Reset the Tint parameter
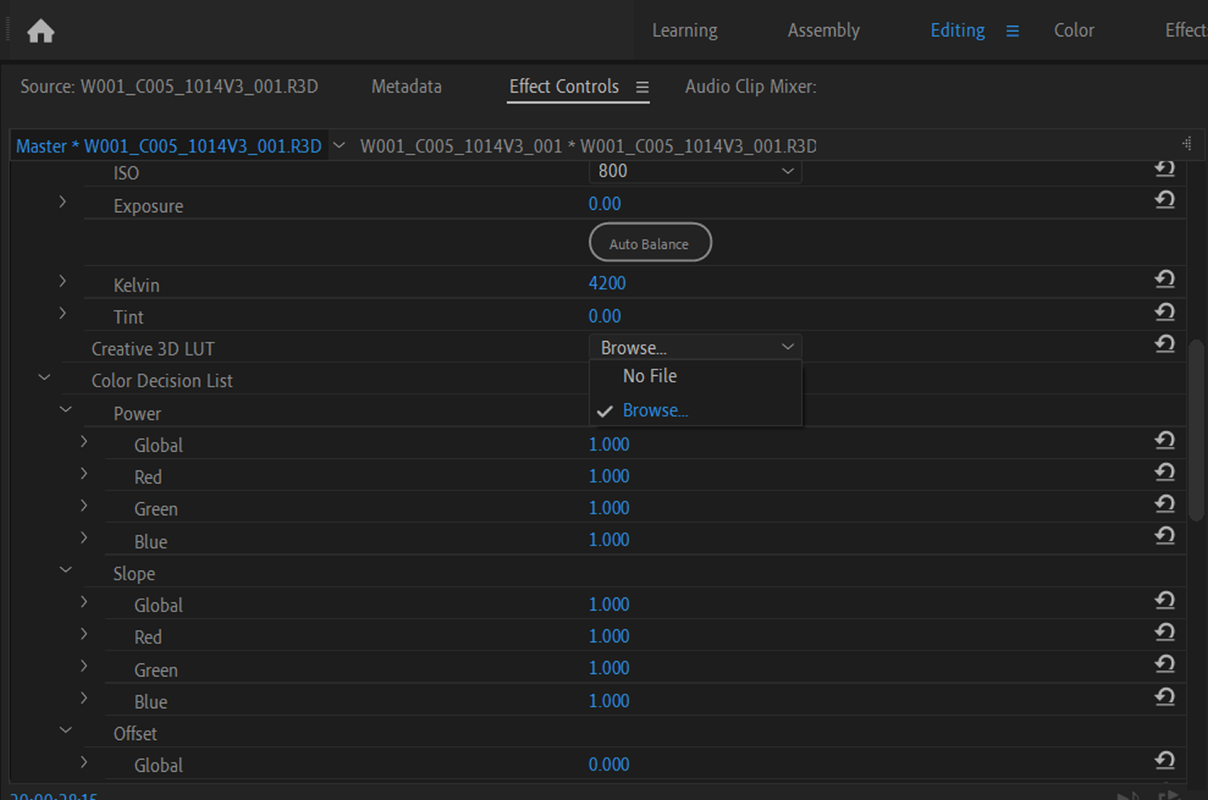This screenshot has height=800, width=1208. [x=1164, y=313]
